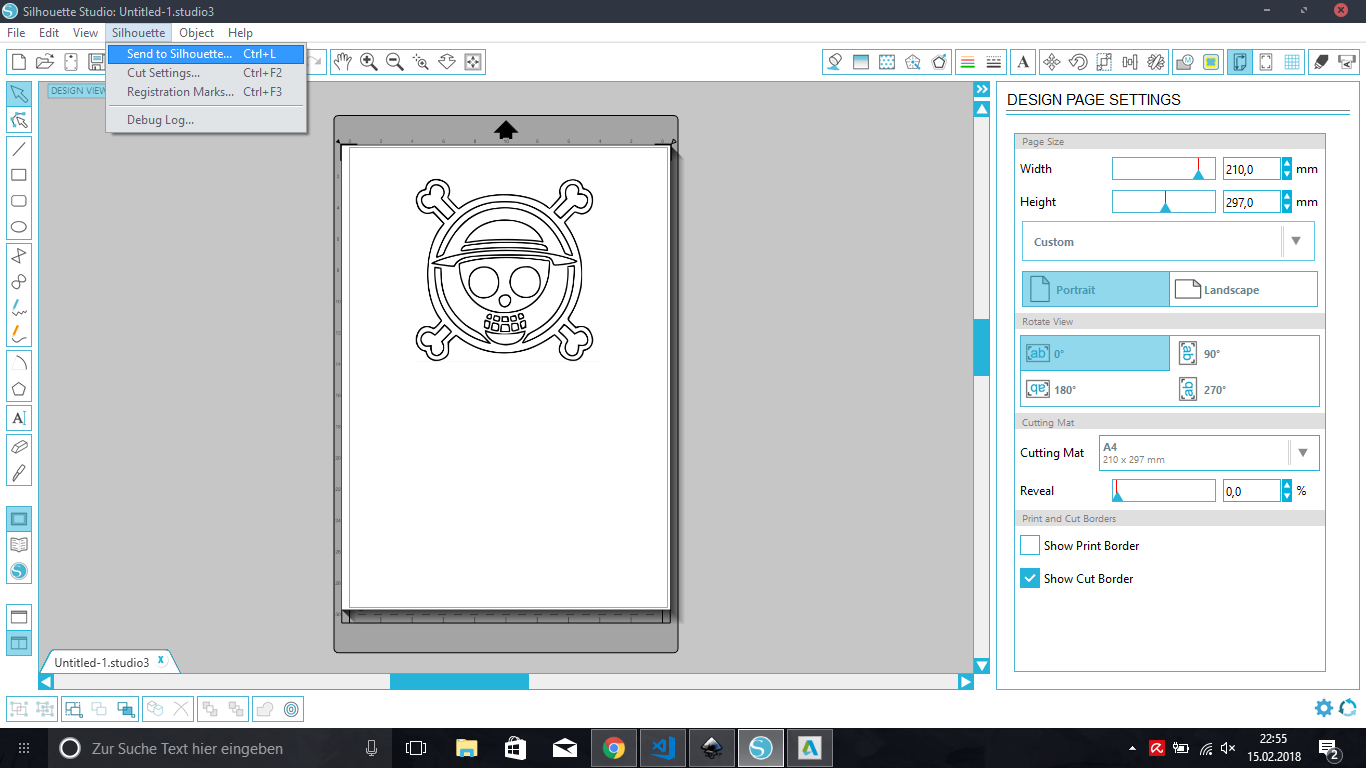Select the Text tool in left toolbar

[19, 417]
